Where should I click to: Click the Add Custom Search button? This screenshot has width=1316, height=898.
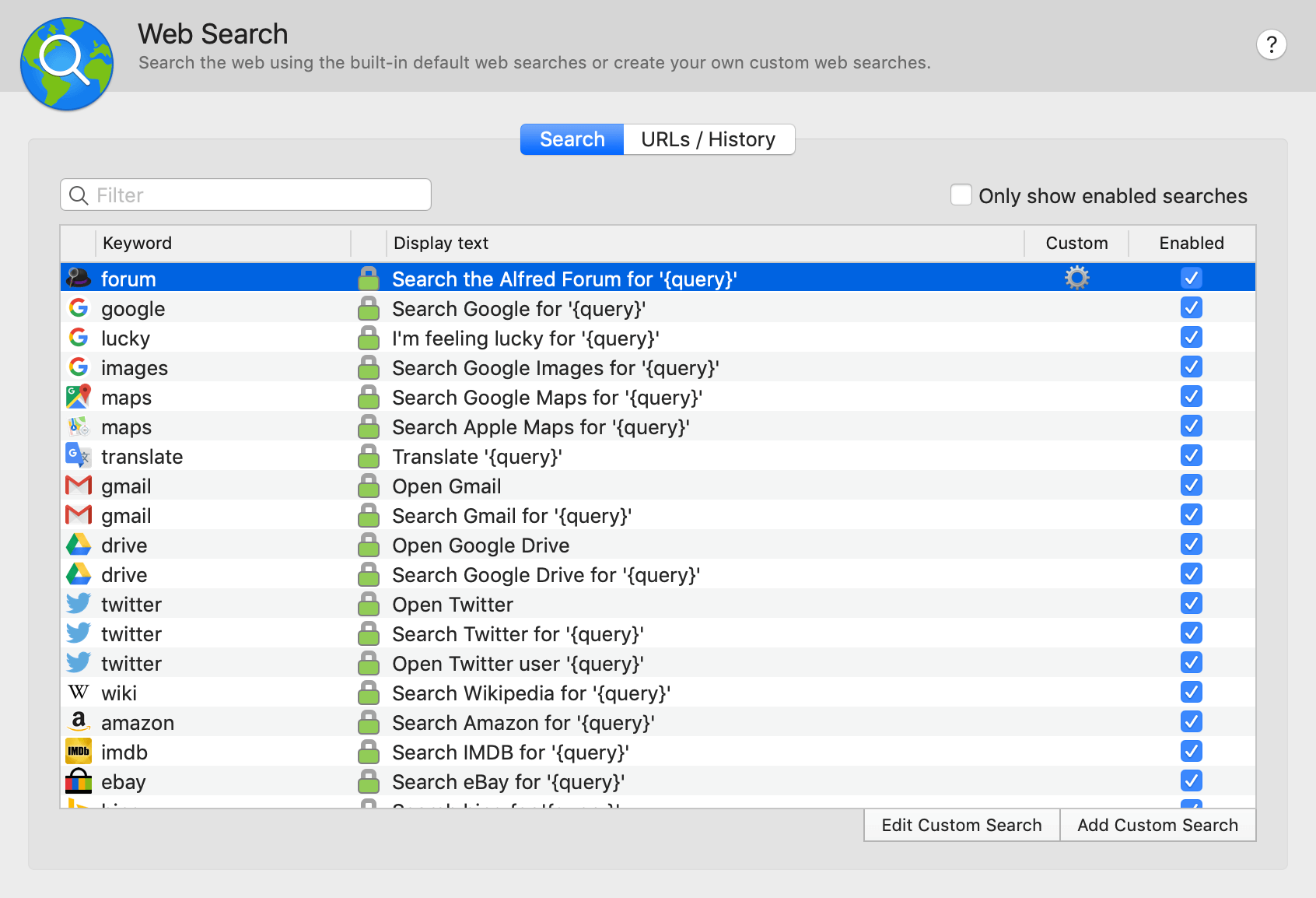pos(1157,825)
